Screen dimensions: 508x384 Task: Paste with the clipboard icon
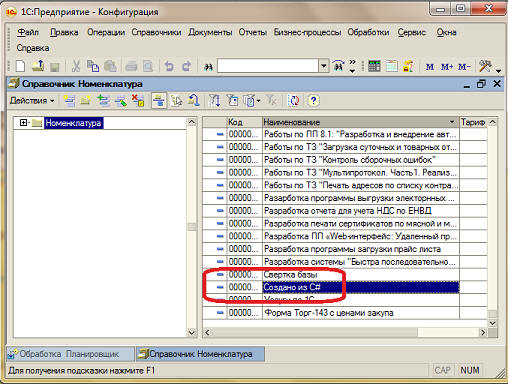(x=110, y=66)
